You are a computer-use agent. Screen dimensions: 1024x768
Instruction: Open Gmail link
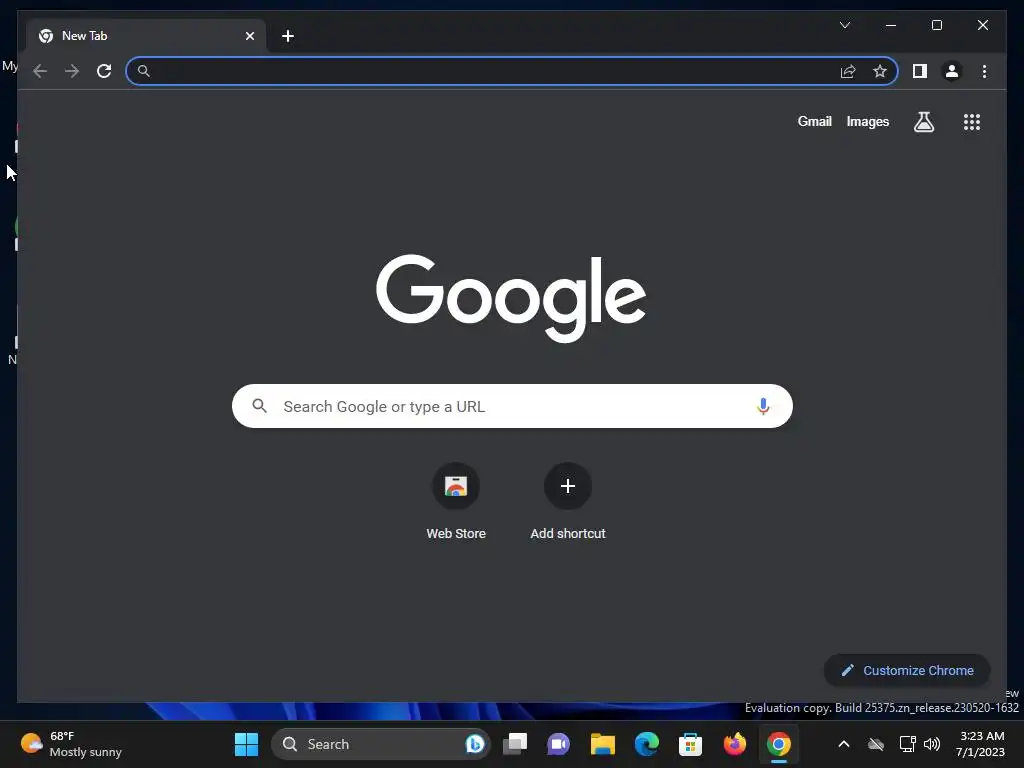click(x=814, y=121)
